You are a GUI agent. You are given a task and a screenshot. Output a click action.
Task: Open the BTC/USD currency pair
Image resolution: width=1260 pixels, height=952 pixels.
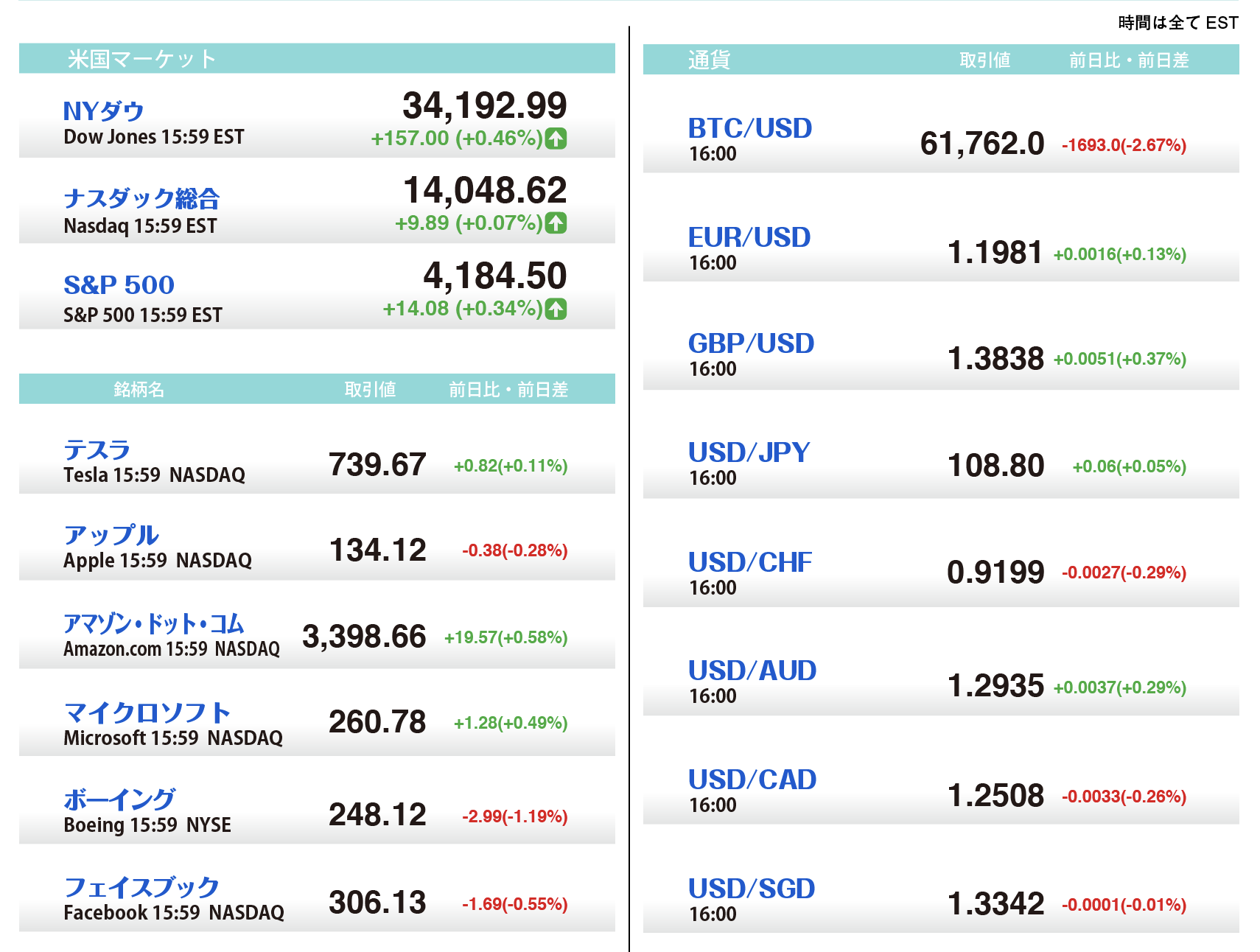[749, 128]
